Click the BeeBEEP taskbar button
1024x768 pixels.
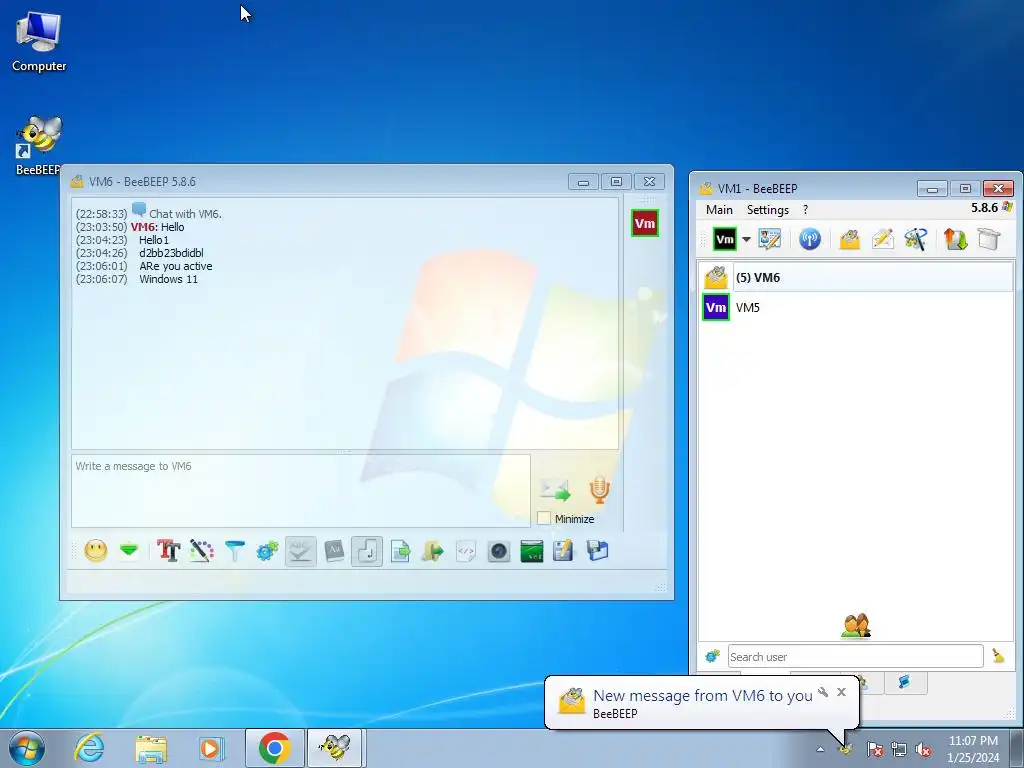[x=335, y=748]
